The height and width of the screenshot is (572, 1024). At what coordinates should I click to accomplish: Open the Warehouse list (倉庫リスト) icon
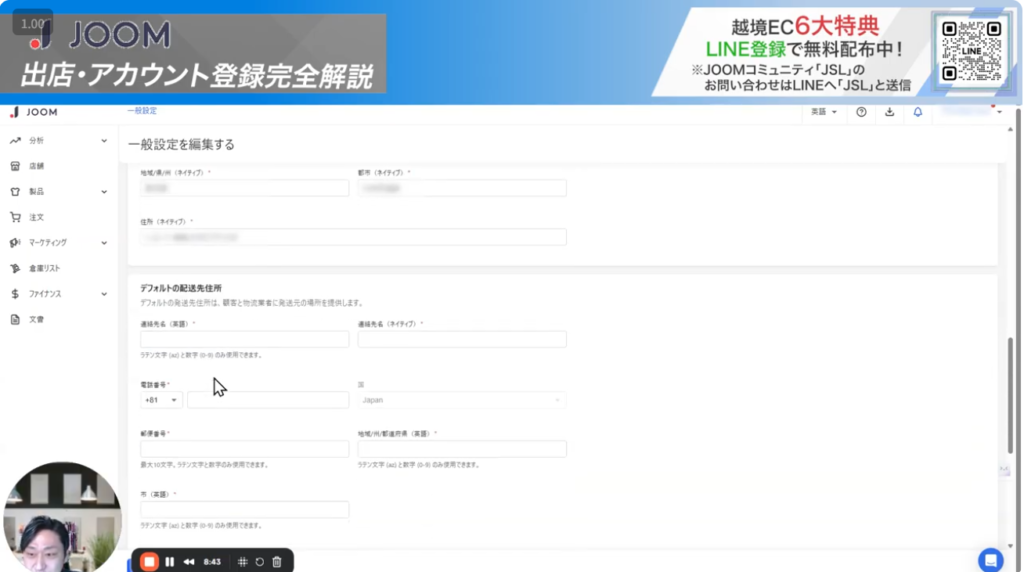pyautogui.click(x=15, y=269)
